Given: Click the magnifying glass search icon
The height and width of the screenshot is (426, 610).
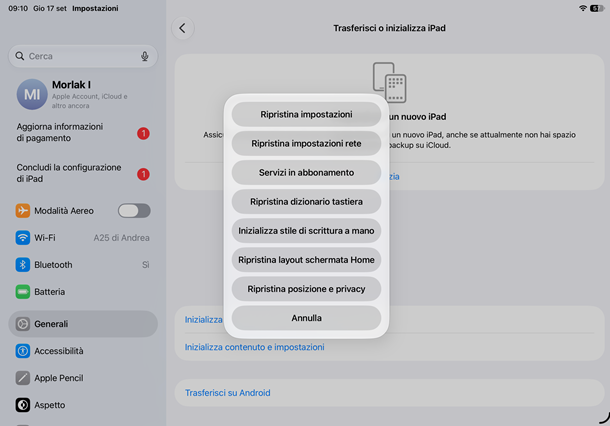Looking at the screenshot, I should point(20,56).
